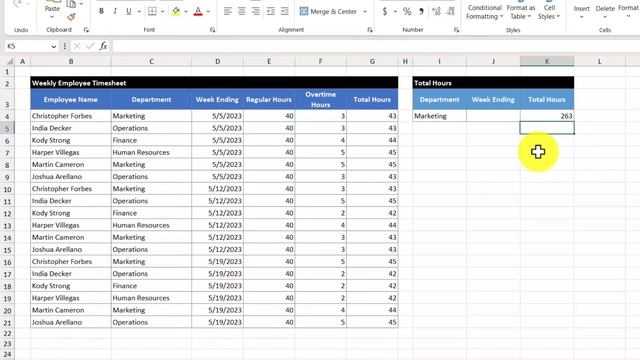Select Finance department cell in row 12
The image size is (640, 360).
151,213
